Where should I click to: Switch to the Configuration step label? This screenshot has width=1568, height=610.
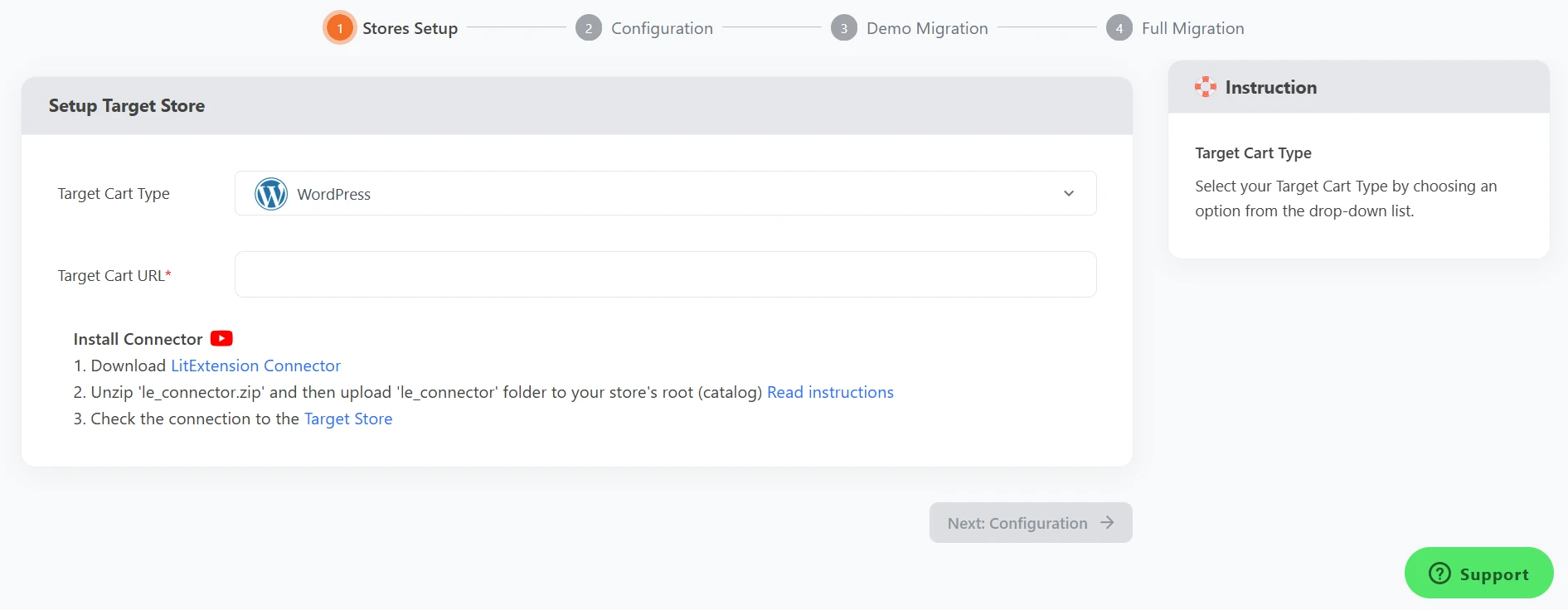662,28
